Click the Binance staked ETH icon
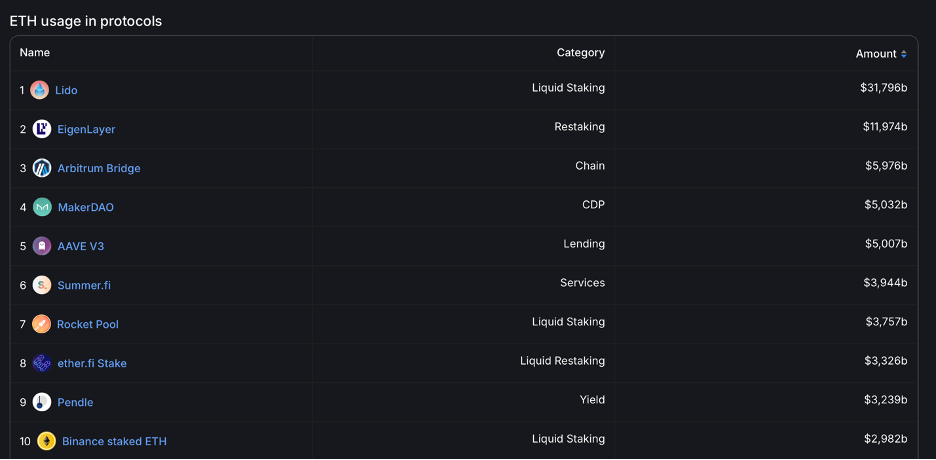 (x=46, y=441)
